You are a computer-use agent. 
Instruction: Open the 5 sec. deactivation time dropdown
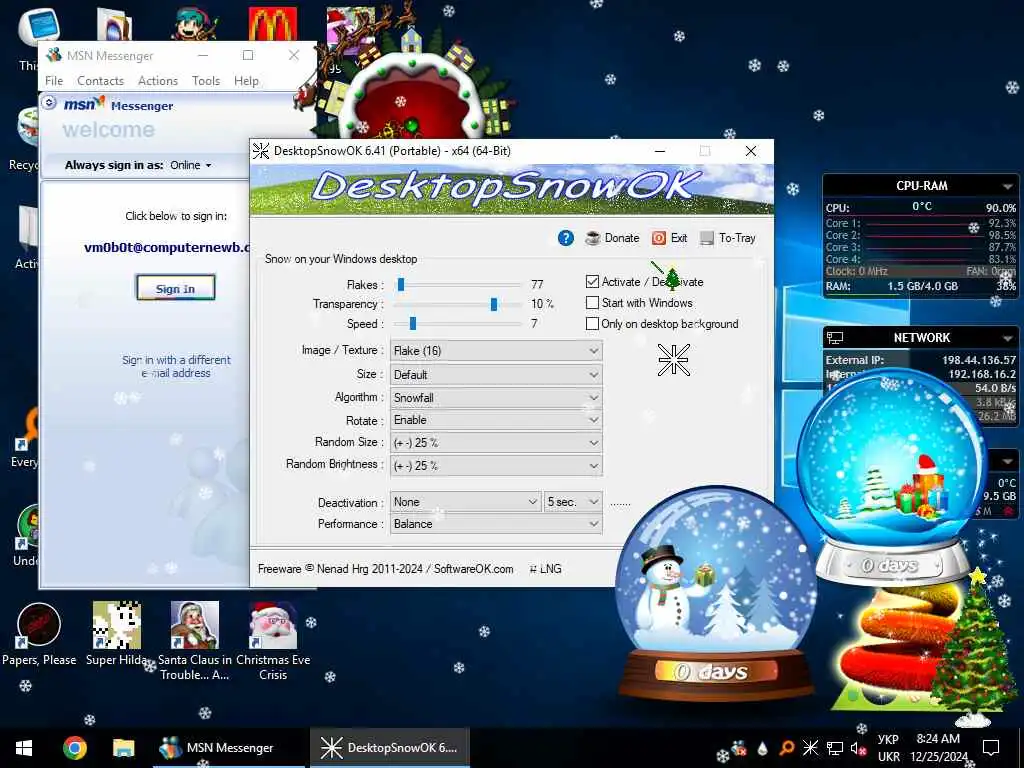coord(573,502)
